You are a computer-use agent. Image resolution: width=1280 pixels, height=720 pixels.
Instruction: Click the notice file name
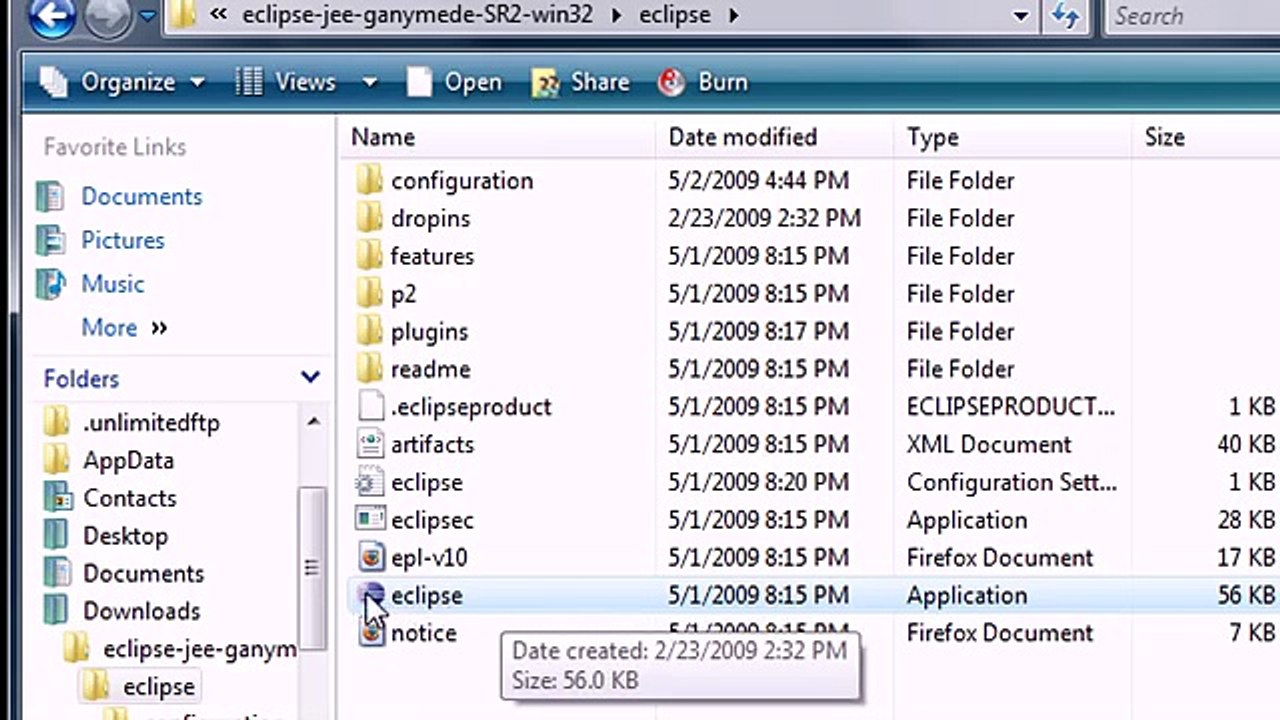tap(423, 634)
